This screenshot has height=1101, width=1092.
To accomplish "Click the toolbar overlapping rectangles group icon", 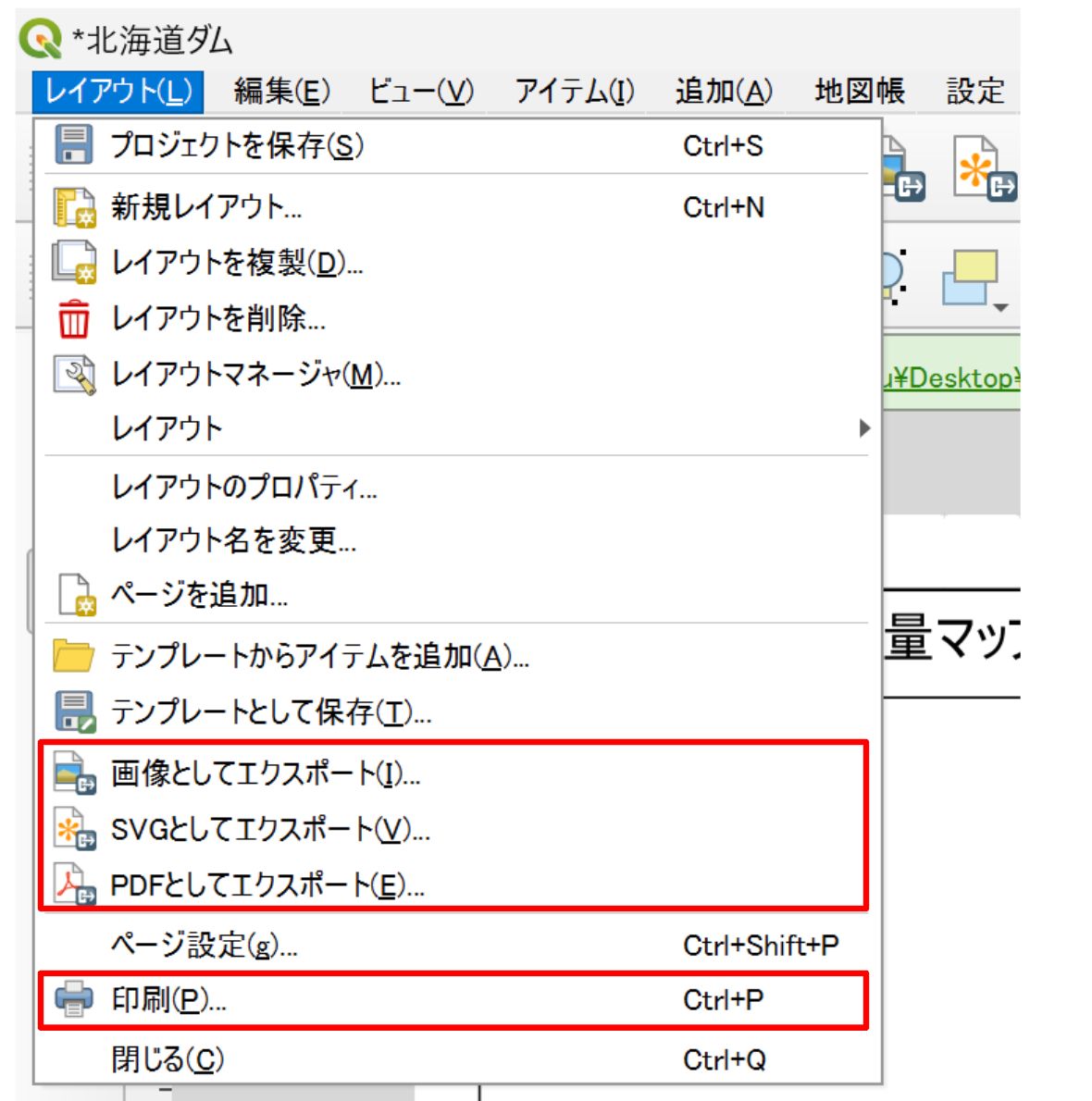I will coord(969,277).
